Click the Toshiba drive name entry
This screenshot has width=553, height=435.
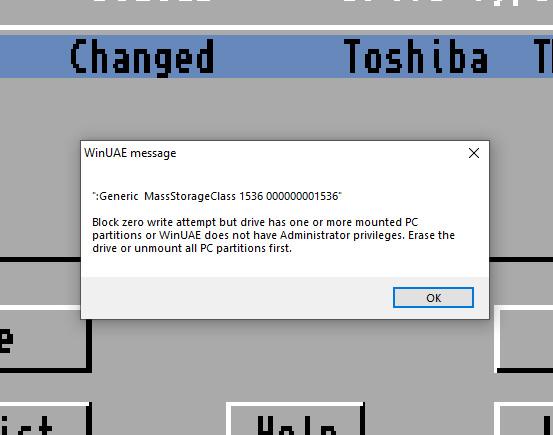[416, 56]
